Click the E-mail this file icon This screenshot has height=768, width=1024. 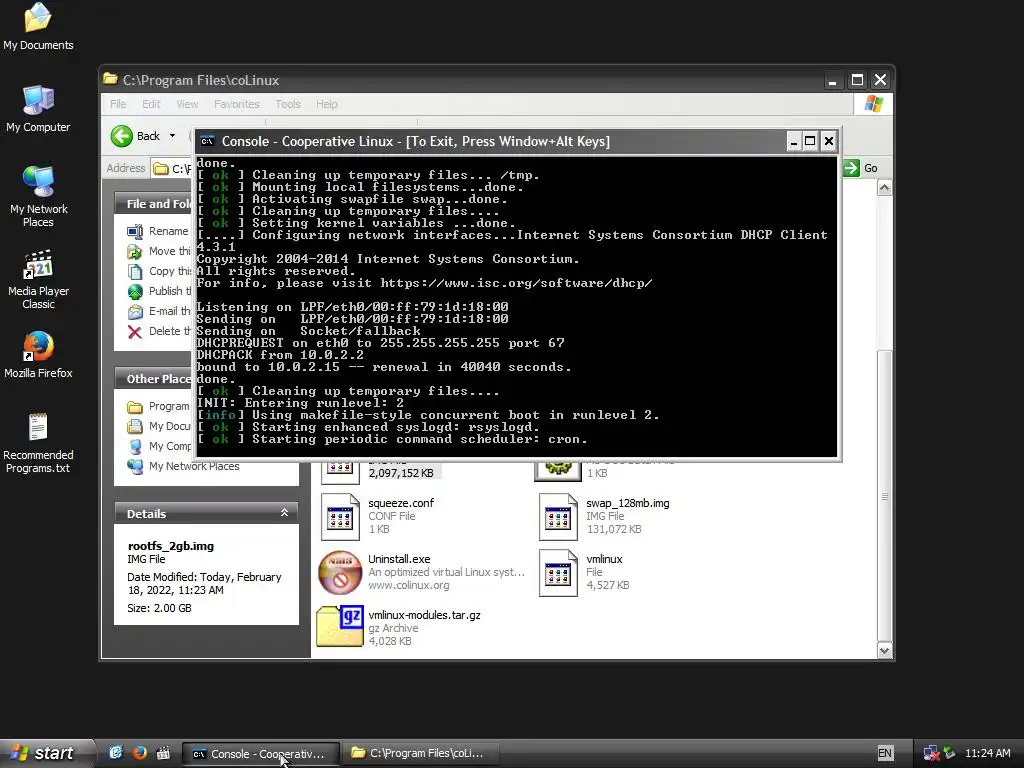click(135, 312)
